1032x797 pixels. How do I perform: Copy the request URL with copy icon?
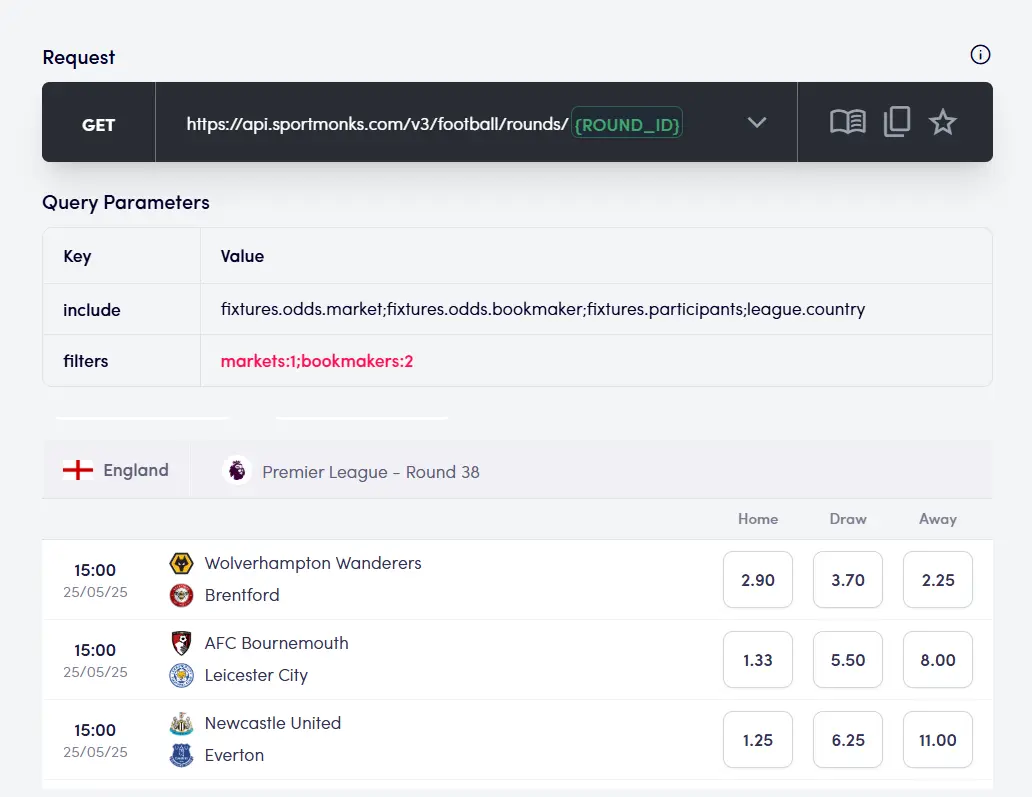coord(896,122)
